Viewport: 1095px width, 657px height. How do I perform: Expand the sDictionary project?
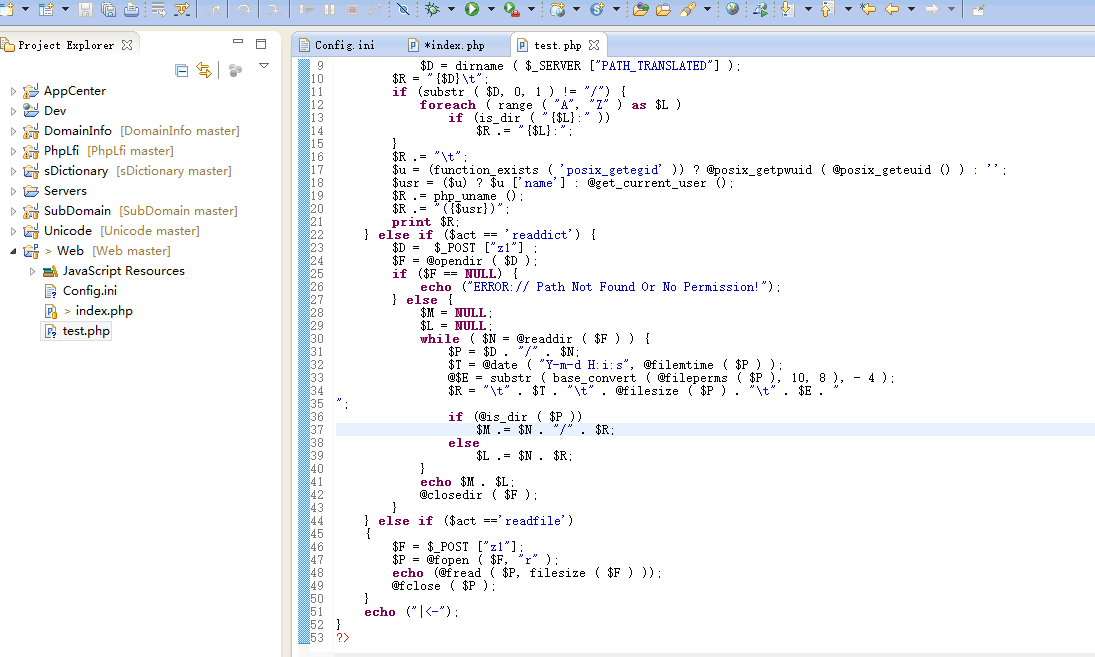click(13, 171)
